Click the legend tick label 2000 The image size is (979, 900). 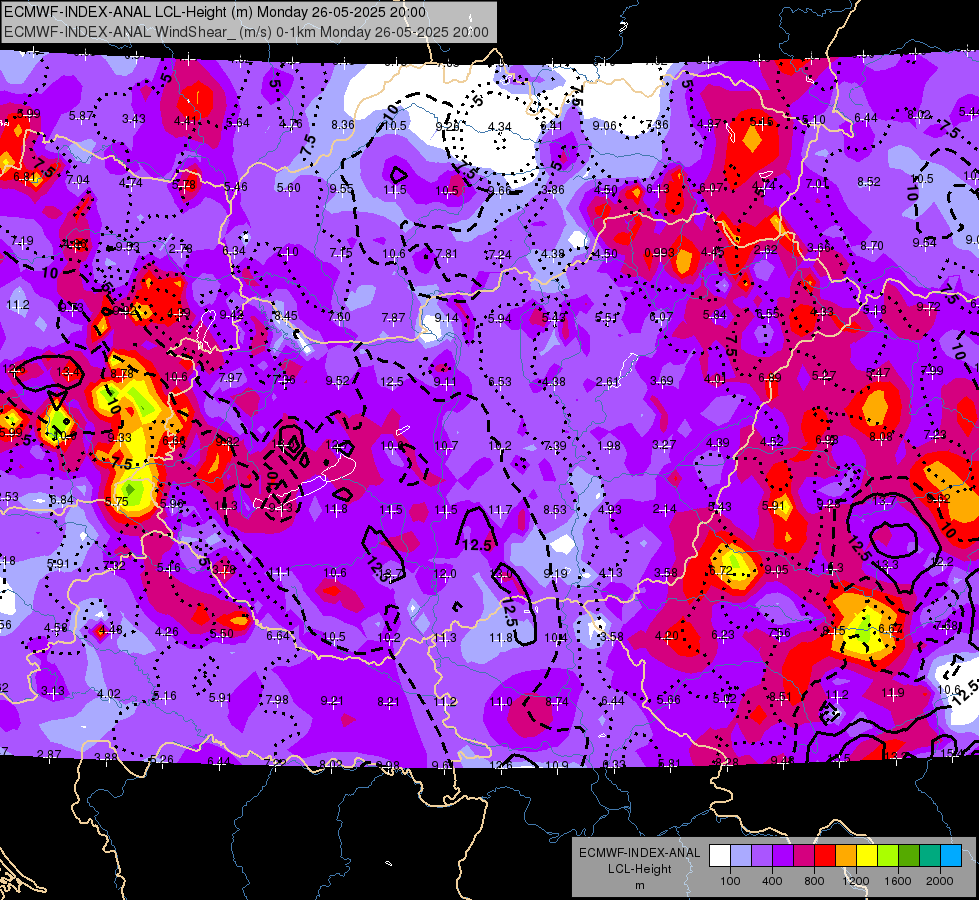(940, 881)
